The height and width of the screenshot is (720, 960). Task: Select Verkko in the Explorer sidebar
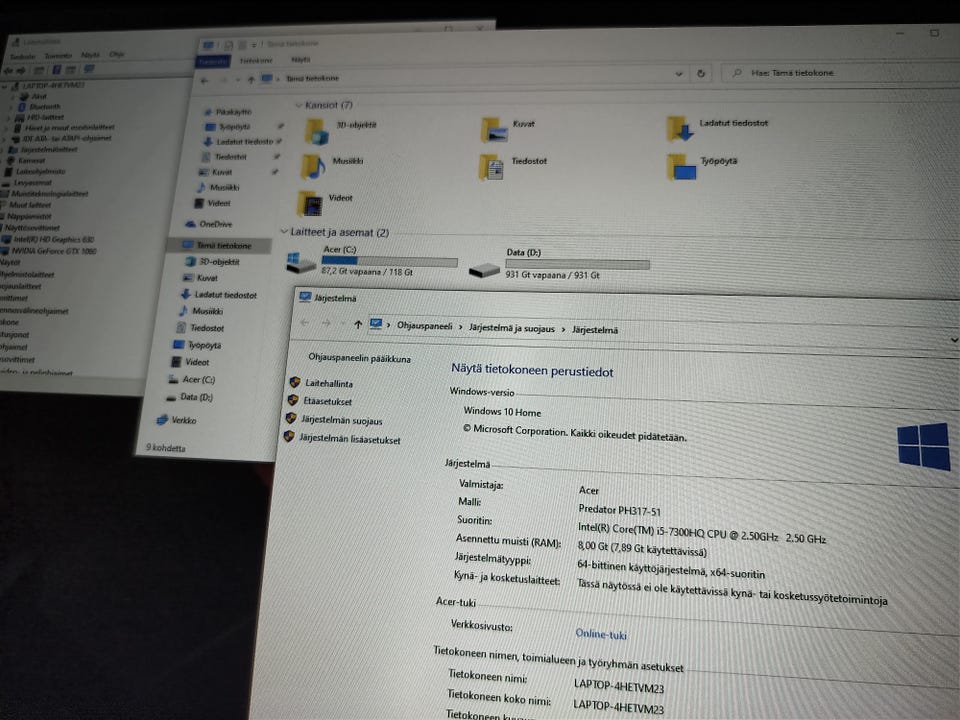[177, 420]
